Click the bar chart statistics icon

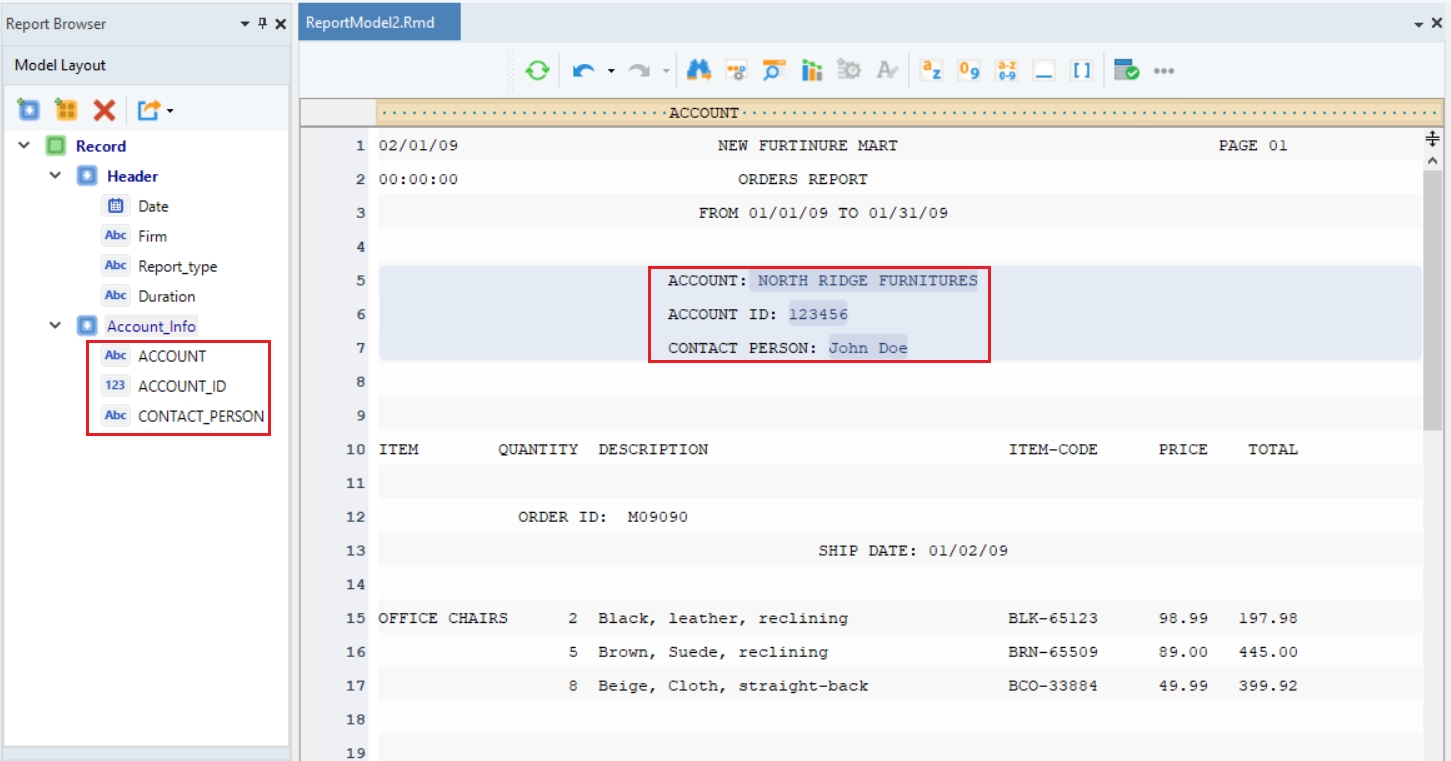pos(812,71)
